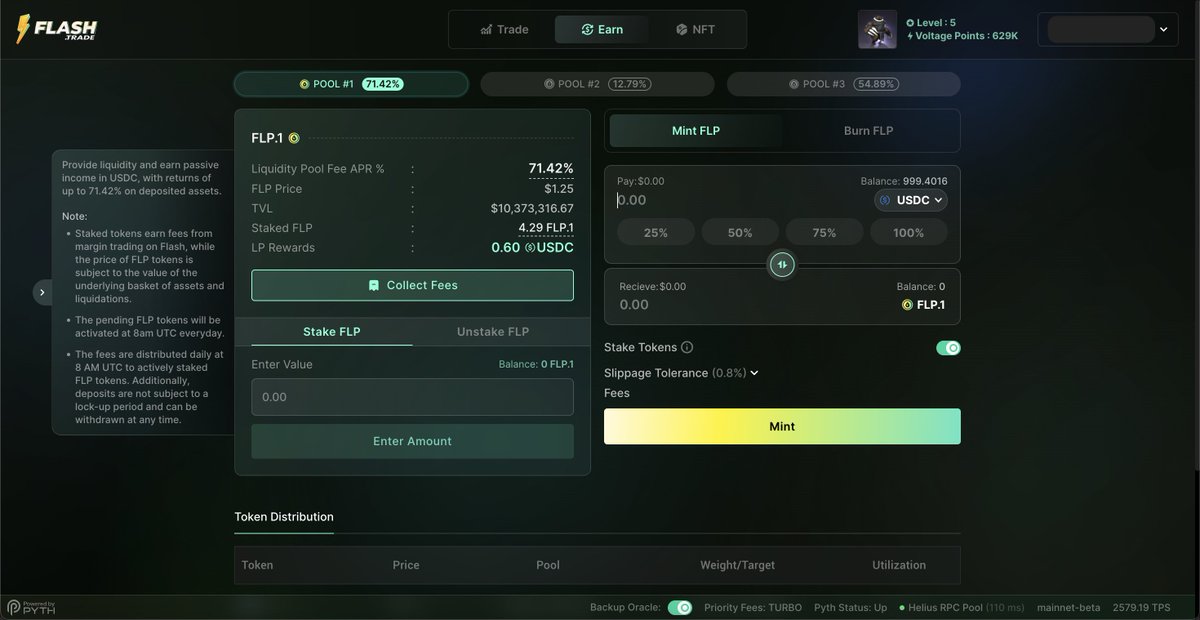Open the Trade tab
The height and width of the screenshot is (620, 1200).
tap(504, 29)
